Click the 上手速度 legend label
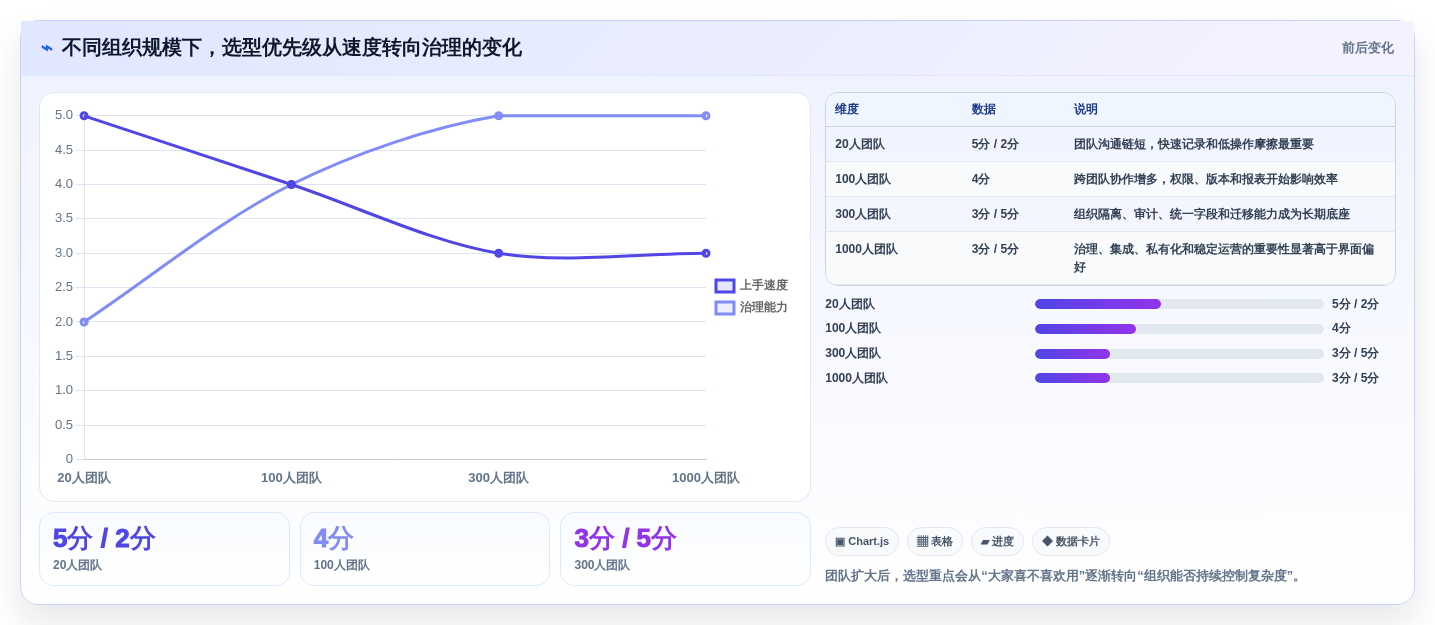Screen dimensions: 1435x625 (764, 286)
